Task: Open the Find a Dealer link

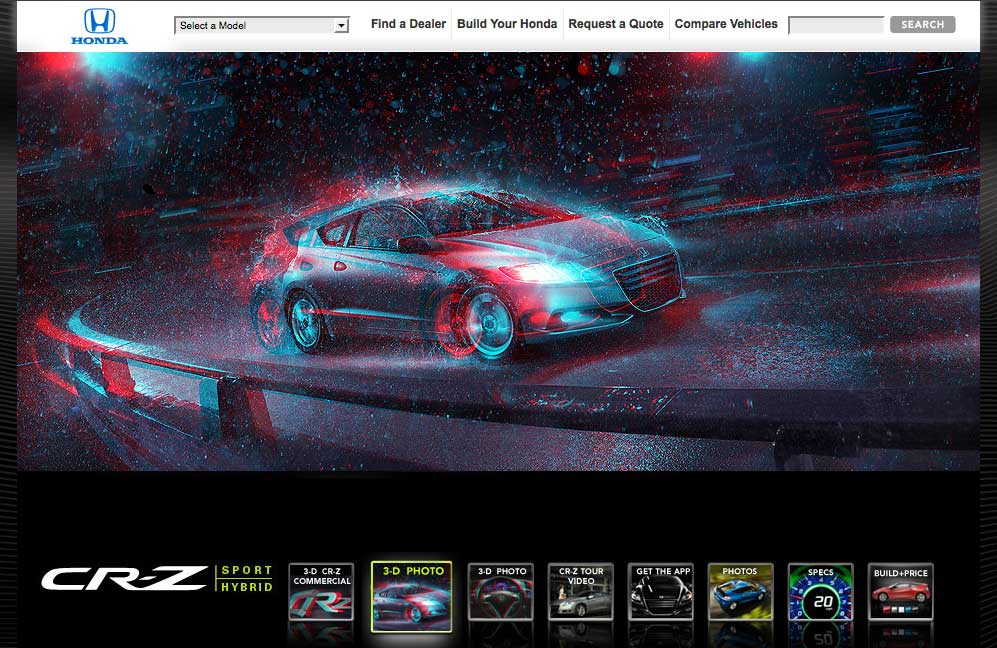Action: 408,24
